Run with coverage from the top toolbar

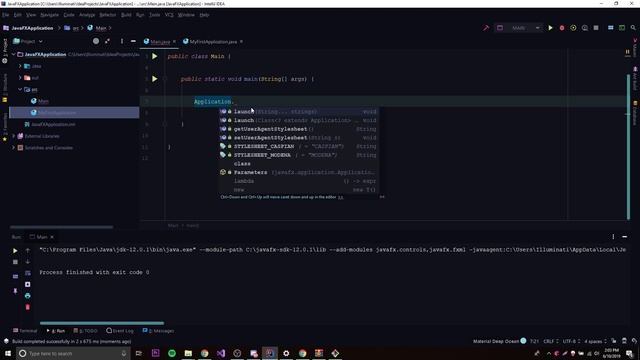pyautogui.click(x=573, y=28)
